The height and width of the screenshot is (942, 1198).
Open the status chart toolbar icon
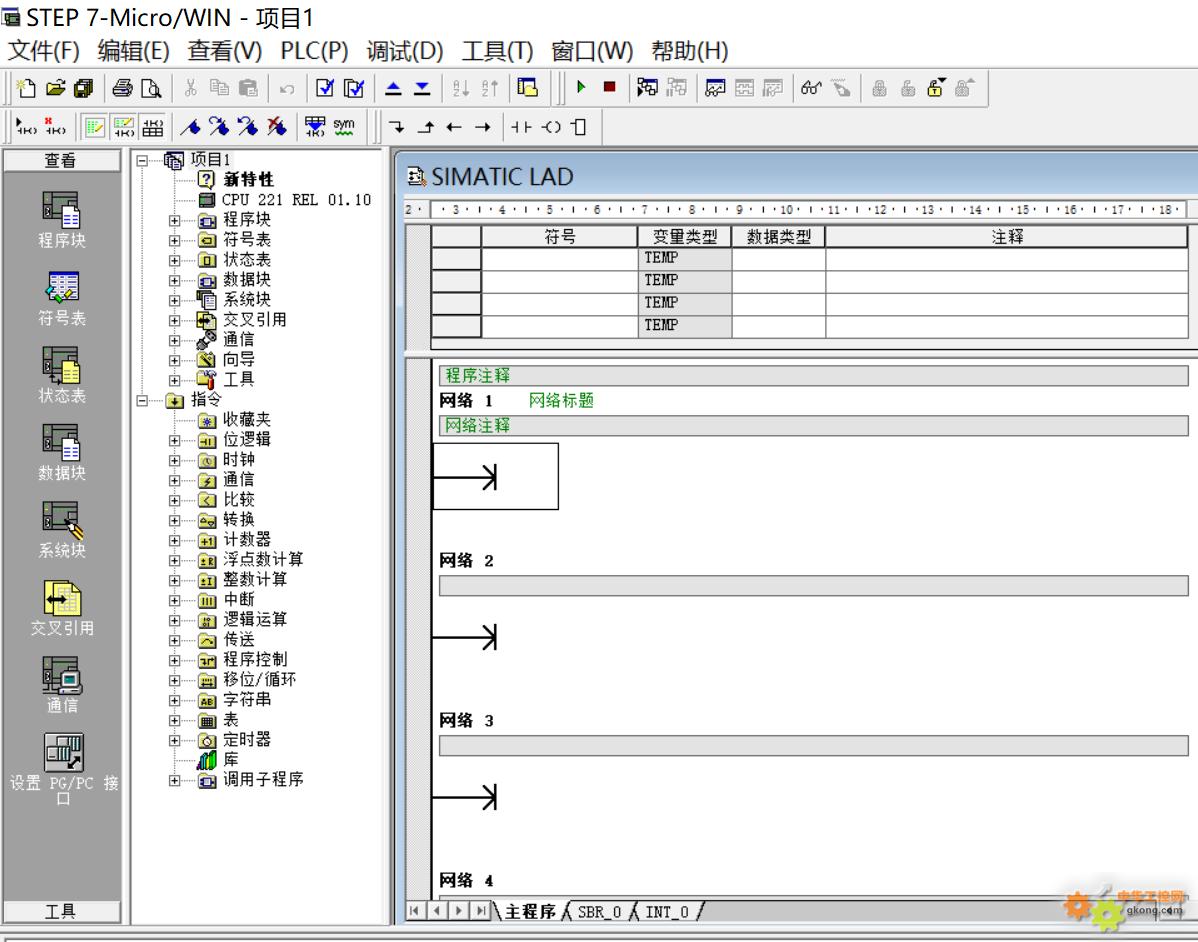coord(715,88)
